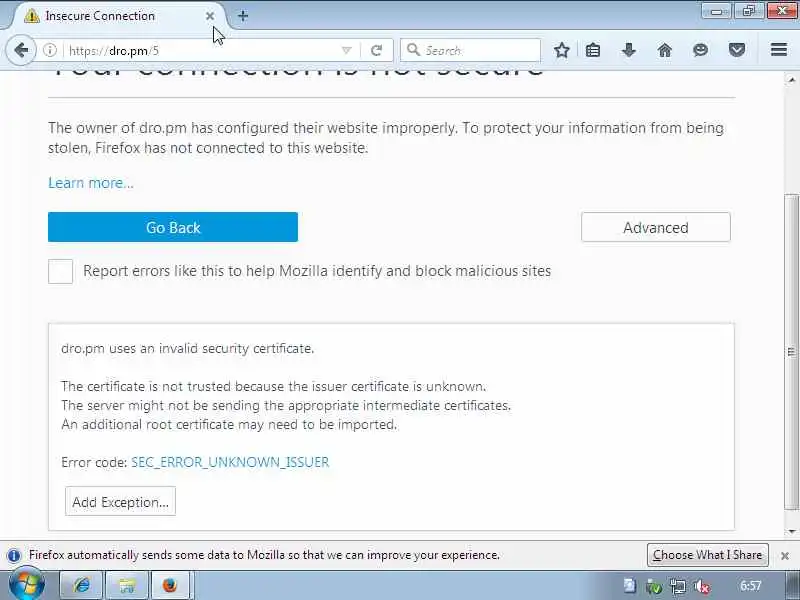The width and height of the screenshot is (800, 600).
Task: Open the Windows Start menu
Action: pyautogui.click(x=27, y=585)
